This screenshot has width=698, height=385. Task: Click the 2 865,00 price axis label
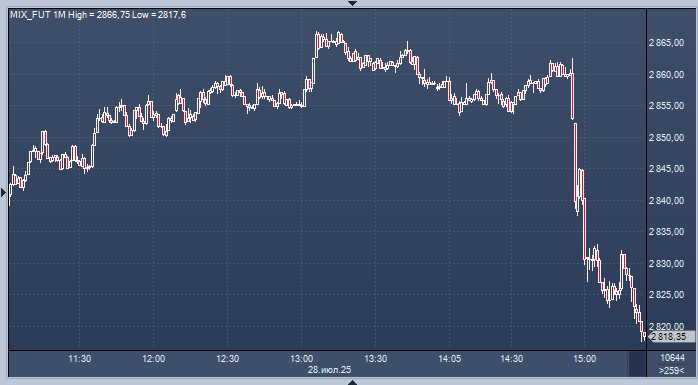point(667,43)
